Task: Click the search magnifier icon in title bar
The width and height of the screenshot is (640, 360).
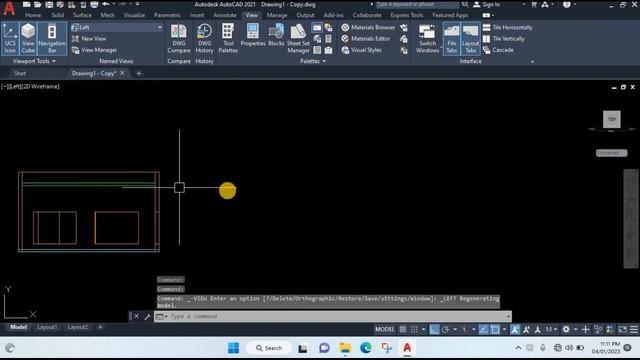Action: (465, 4)
